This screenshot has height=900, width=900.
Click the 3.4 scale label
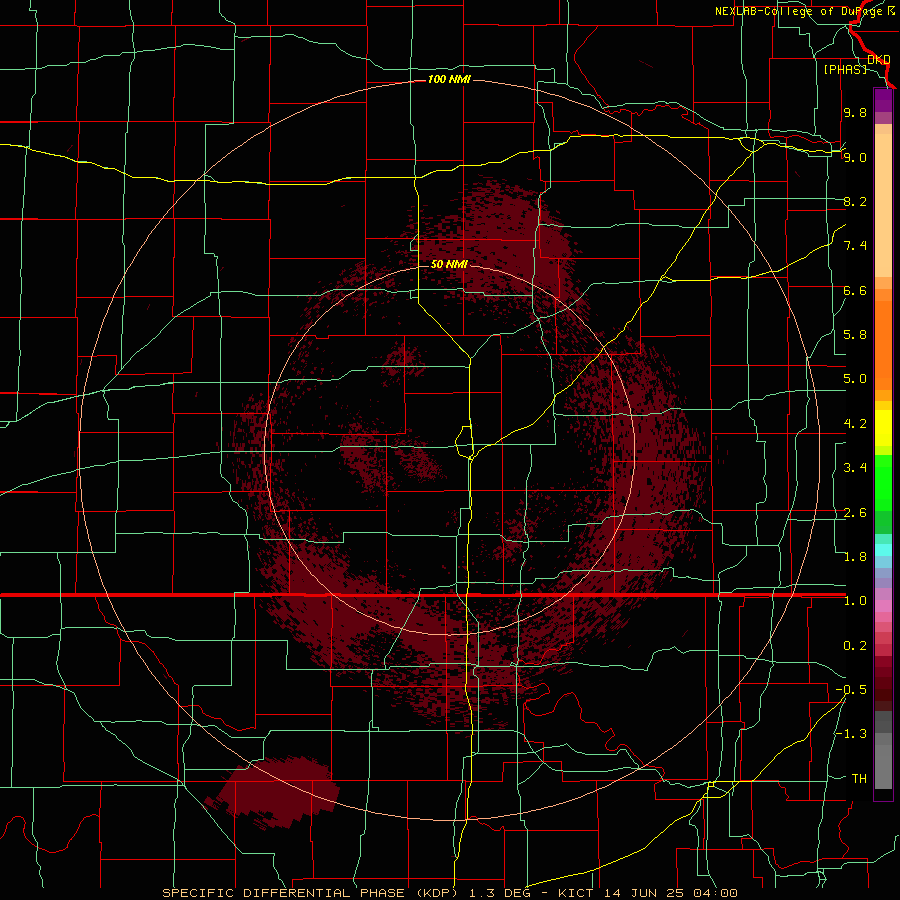click(x=855, y=468)
